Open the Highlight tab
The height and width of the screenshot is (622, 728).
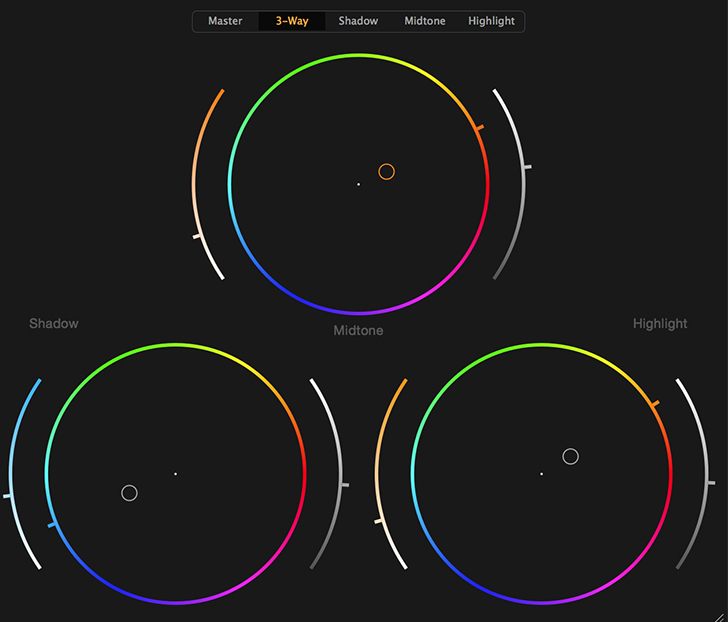coord(491,21)
